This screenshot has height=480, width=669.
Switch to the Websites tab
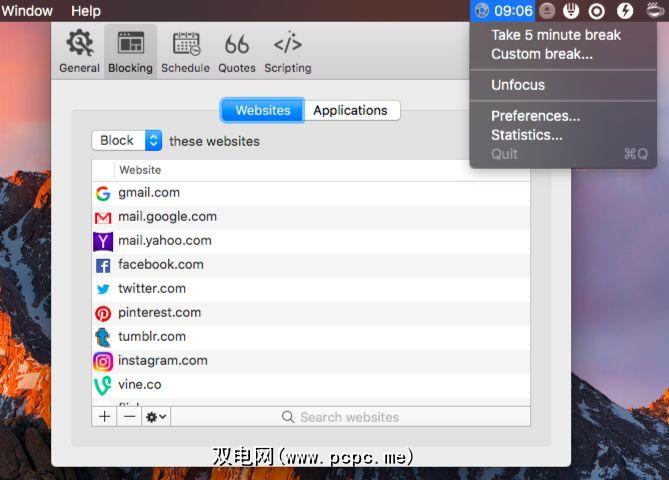click(262, 111)
